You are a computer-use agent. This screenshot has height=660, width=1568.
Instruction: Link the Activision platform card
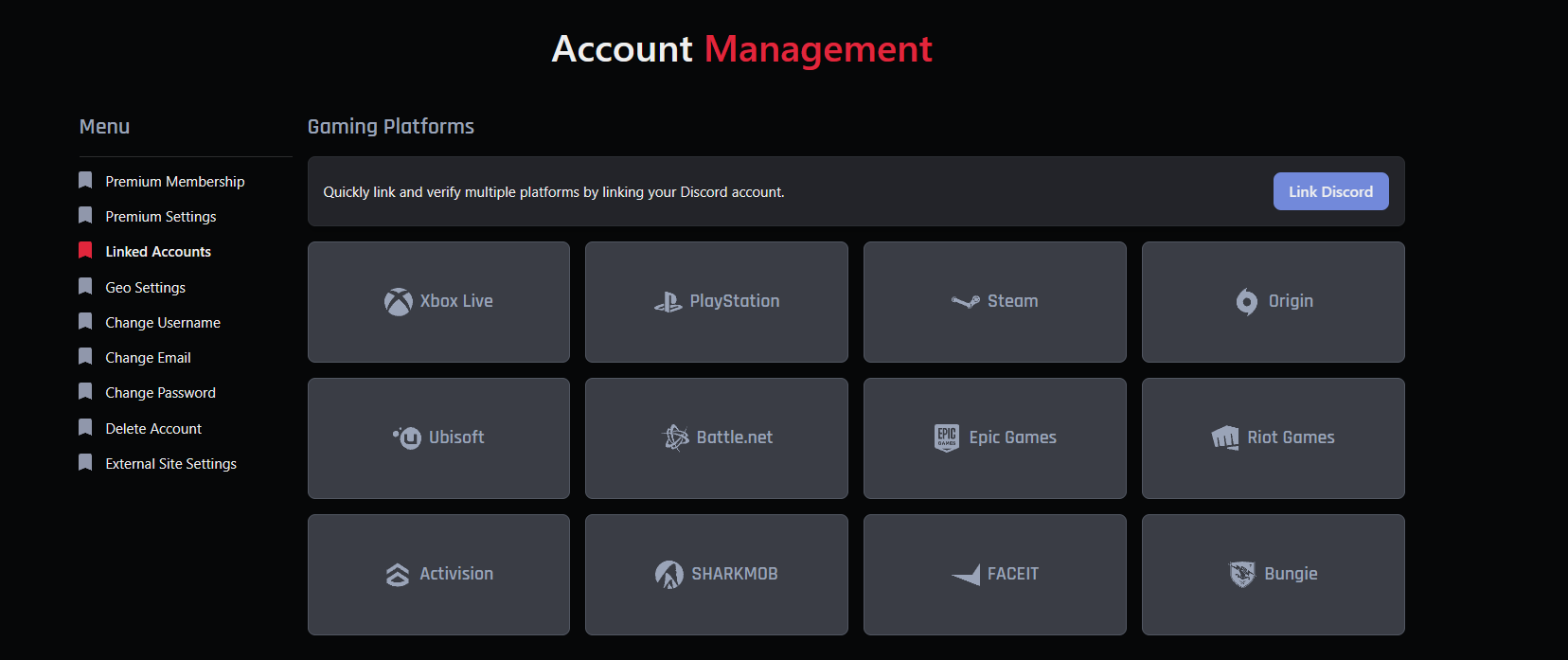(438, 575)
